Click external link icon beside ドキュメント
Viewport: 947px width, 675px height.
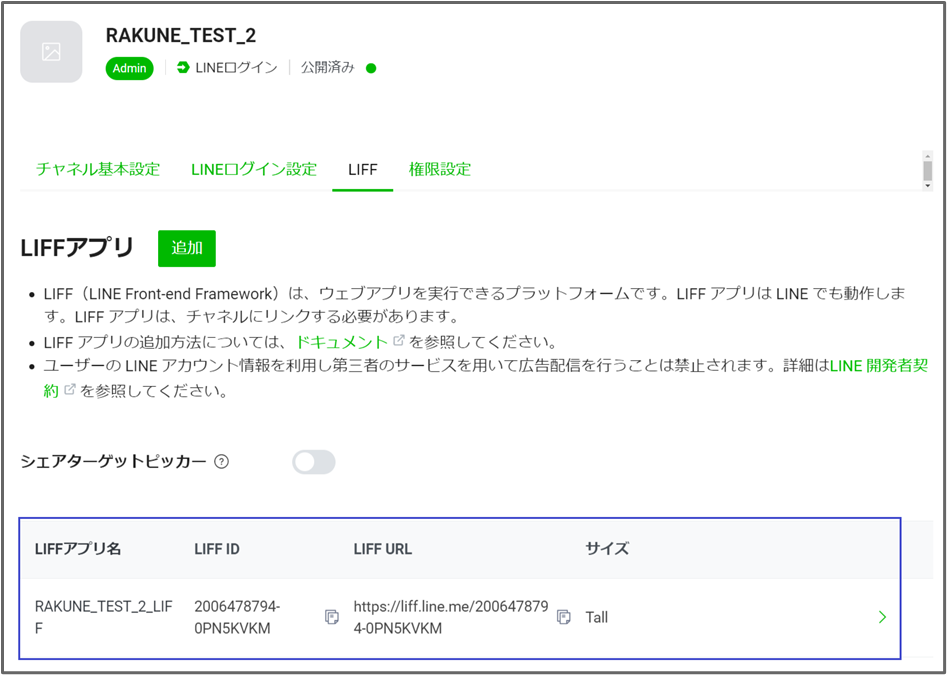398,341
